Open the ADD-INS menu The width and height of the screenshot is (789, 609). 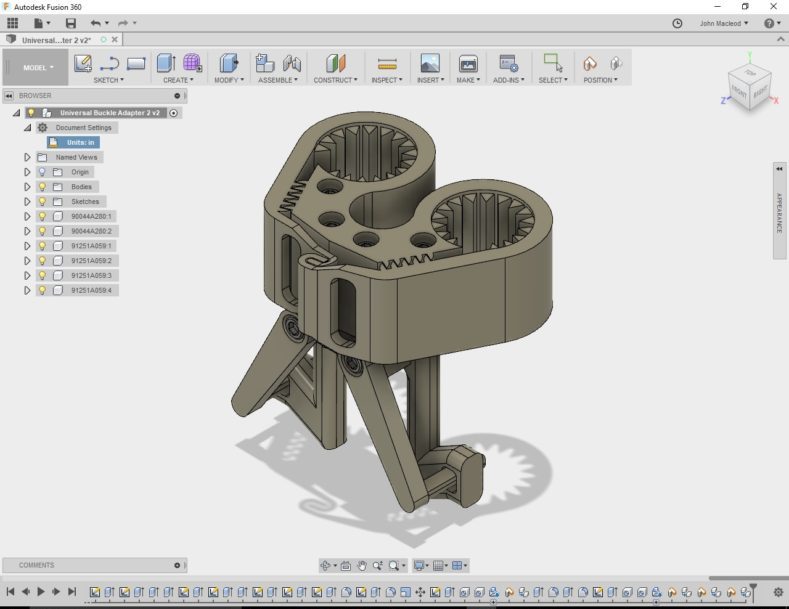click(507, 80)
